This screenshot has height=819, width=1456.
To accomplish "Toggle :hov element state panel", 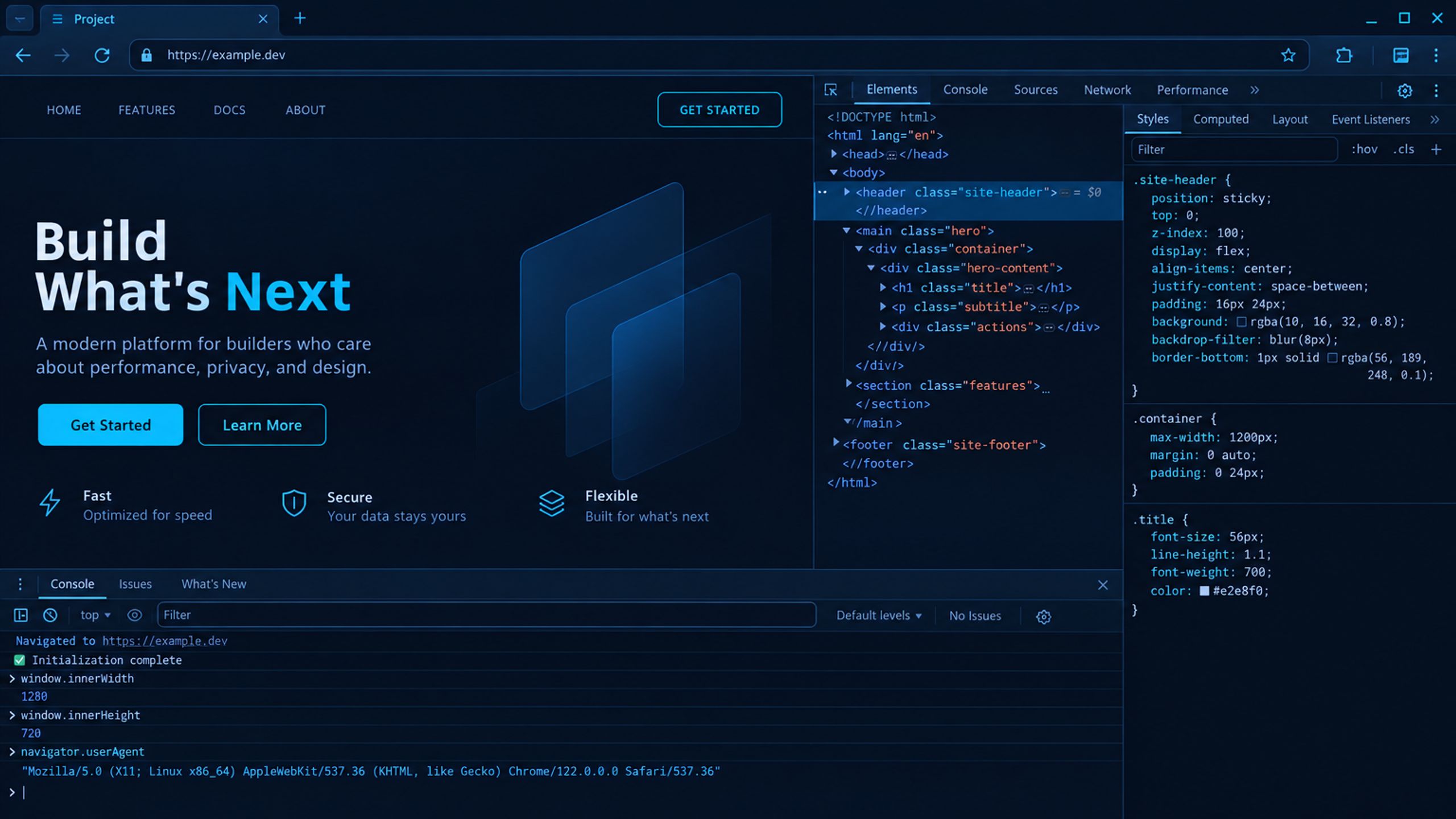I will pyautogui.click(x=1364, y=149).
